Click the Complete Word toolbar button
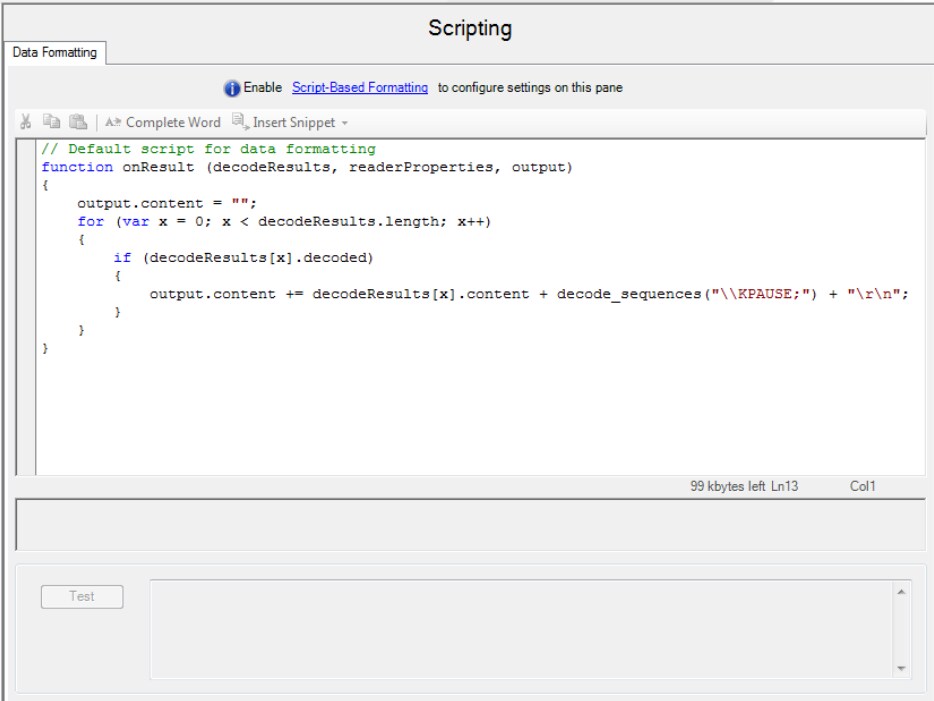 coord(163,123)
